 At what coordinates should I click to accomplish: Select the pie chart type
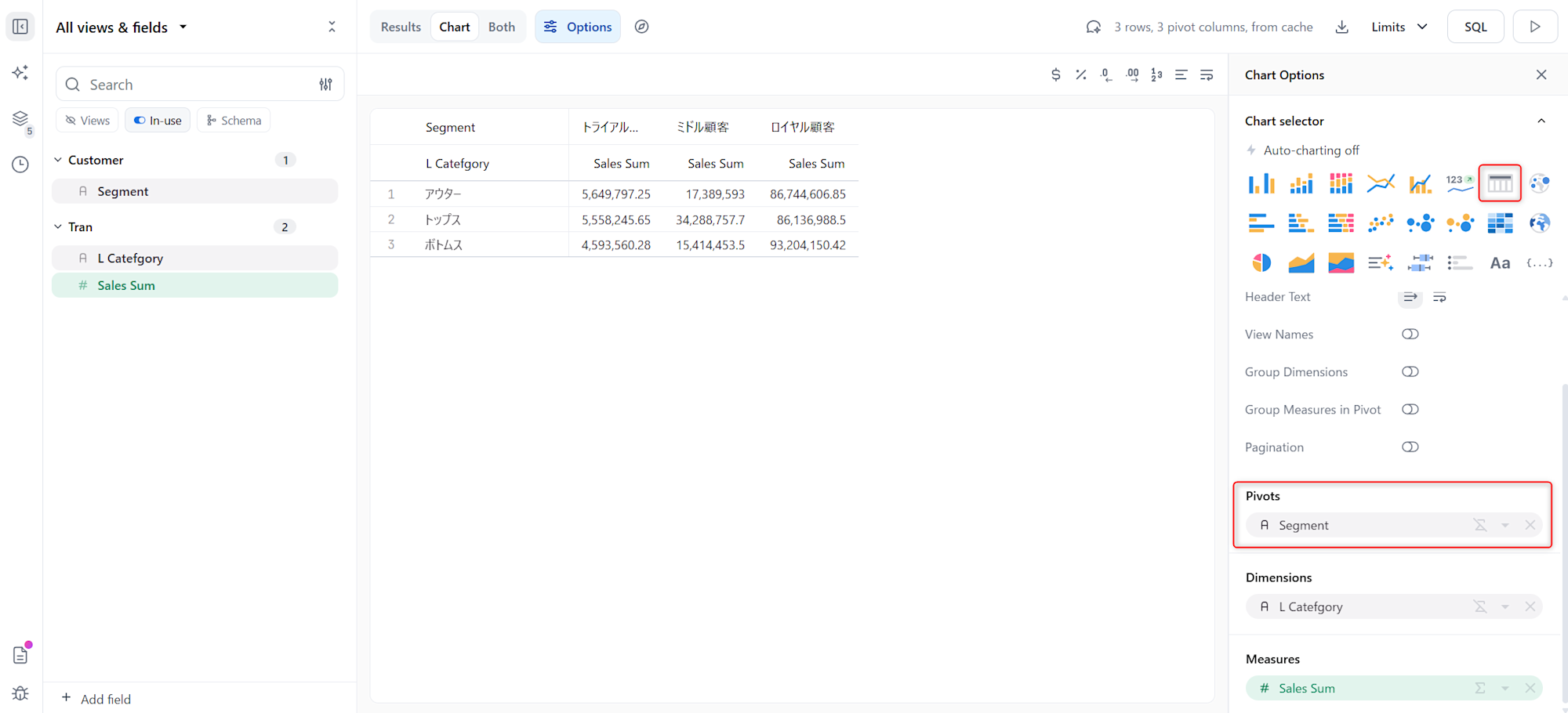pyautogui.click(x=1261, y=263)
